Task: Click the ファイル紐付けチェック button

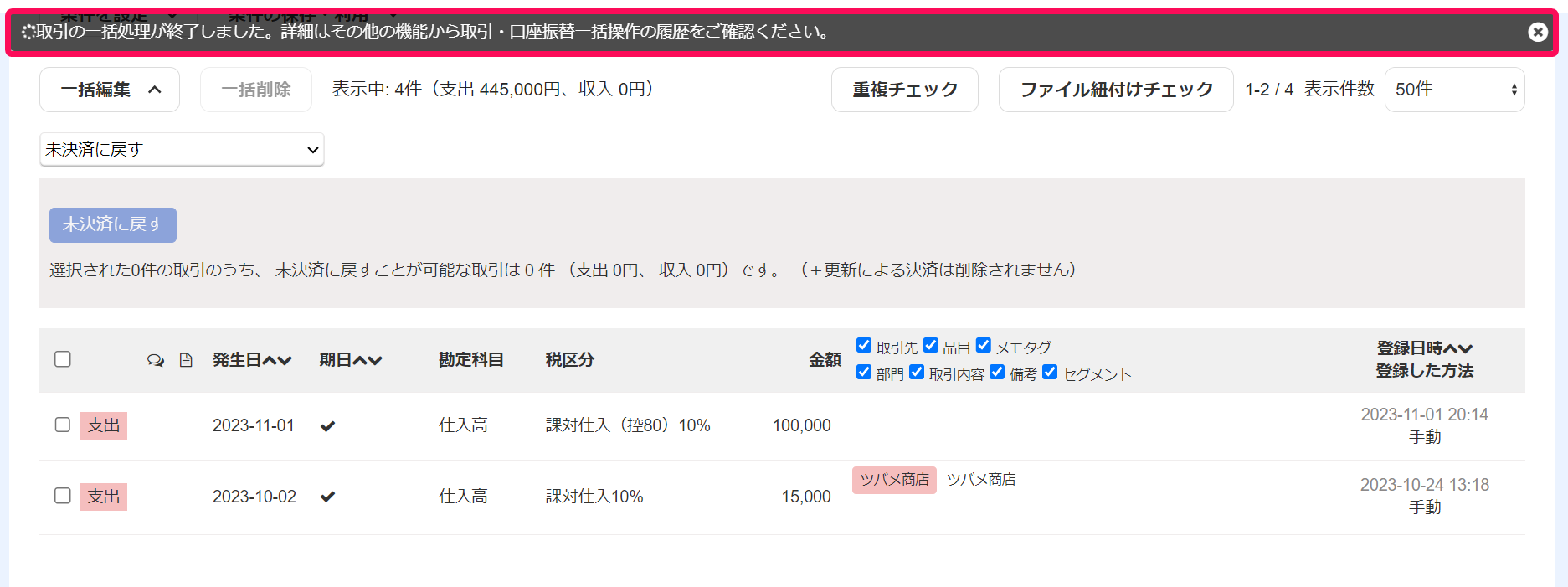Action: tap(1116, 90)
